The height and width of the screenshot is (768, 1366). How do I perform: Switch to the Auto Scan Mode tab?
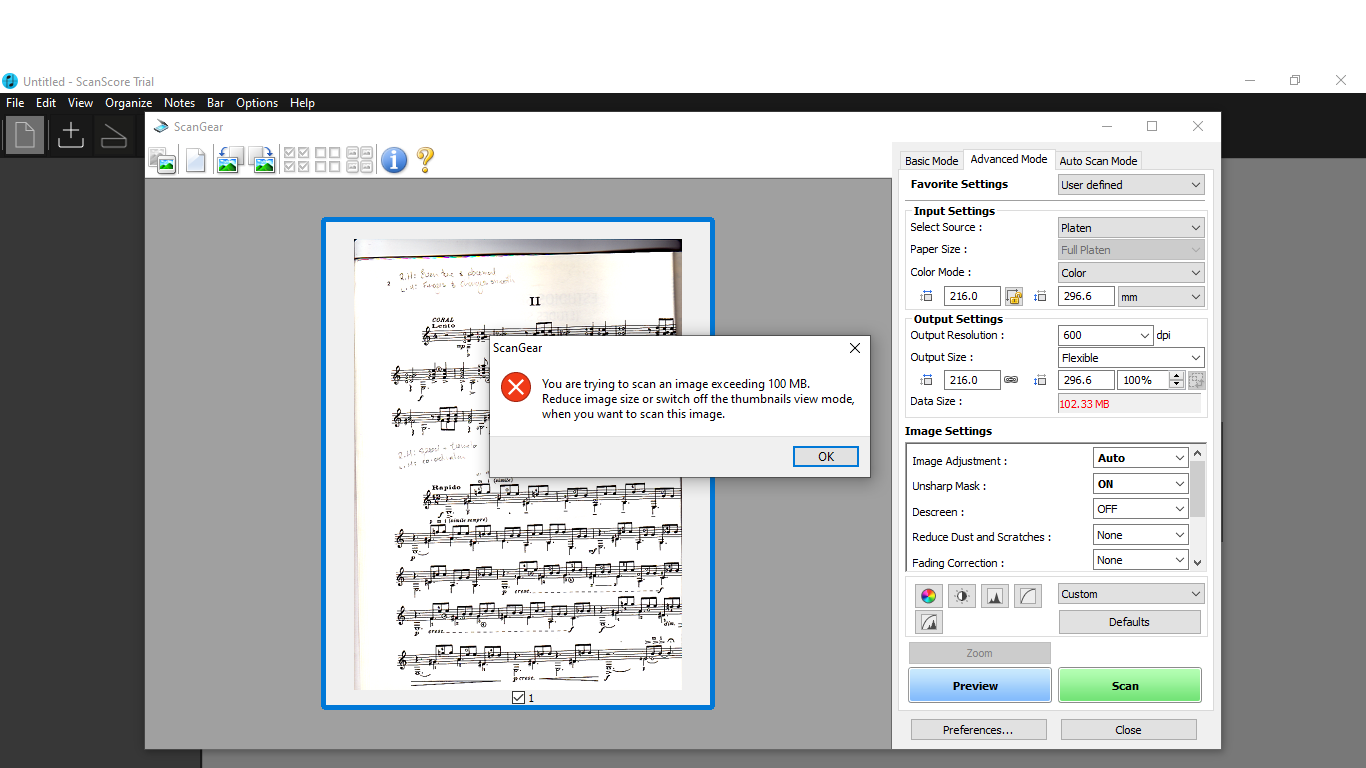(1098, 161)
